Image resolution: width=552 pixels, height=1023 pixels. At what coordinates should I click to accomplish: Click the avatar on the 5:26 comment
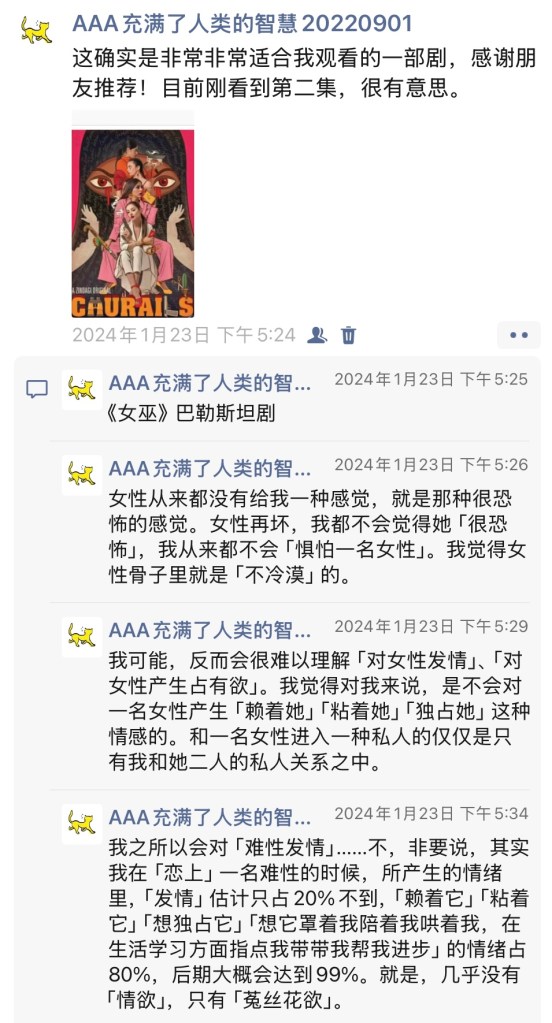click(x=82, y=475)
